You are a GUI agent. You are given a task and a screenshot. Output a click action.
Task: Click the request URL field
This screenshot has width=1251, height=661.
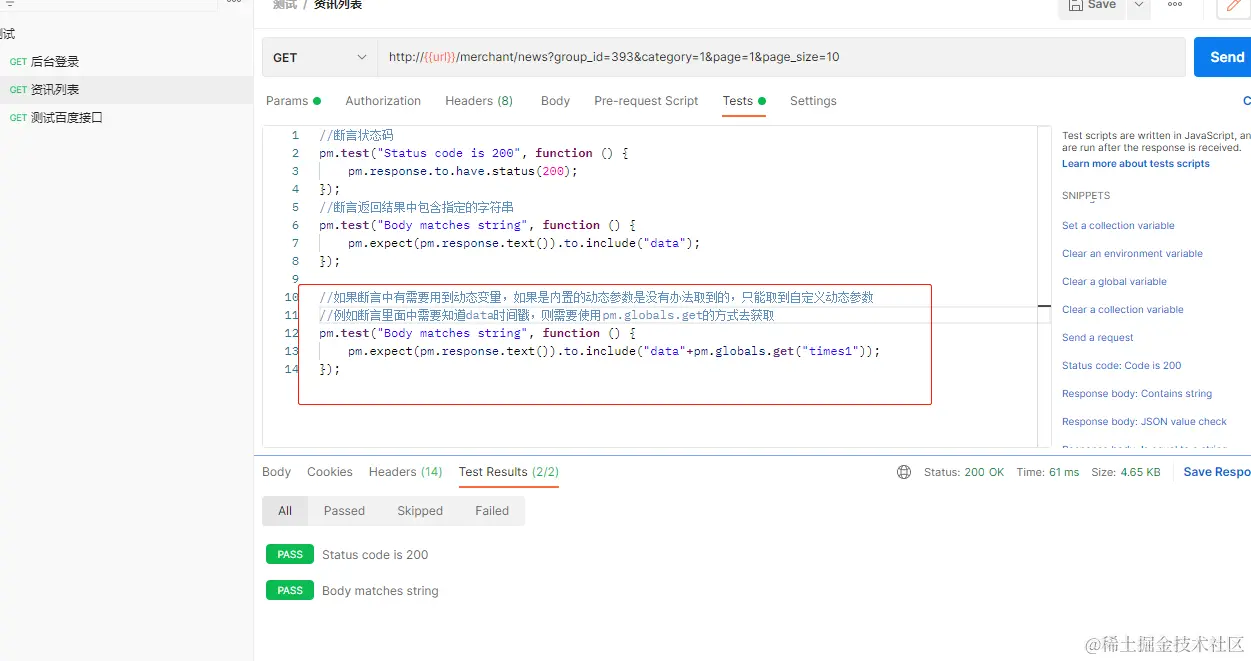(781, 57)
